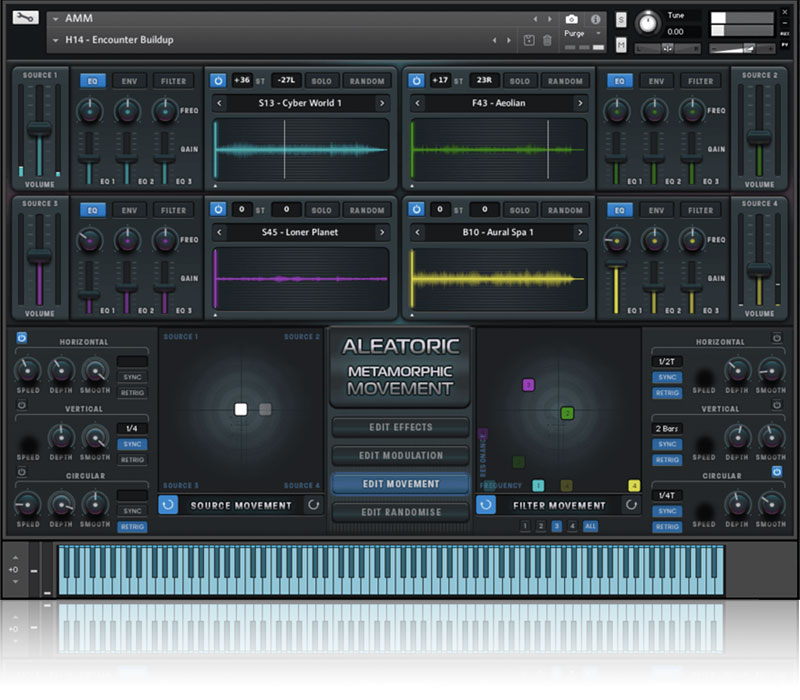Enable SOLO for the F43 - Aeolian source

point(519,81)
